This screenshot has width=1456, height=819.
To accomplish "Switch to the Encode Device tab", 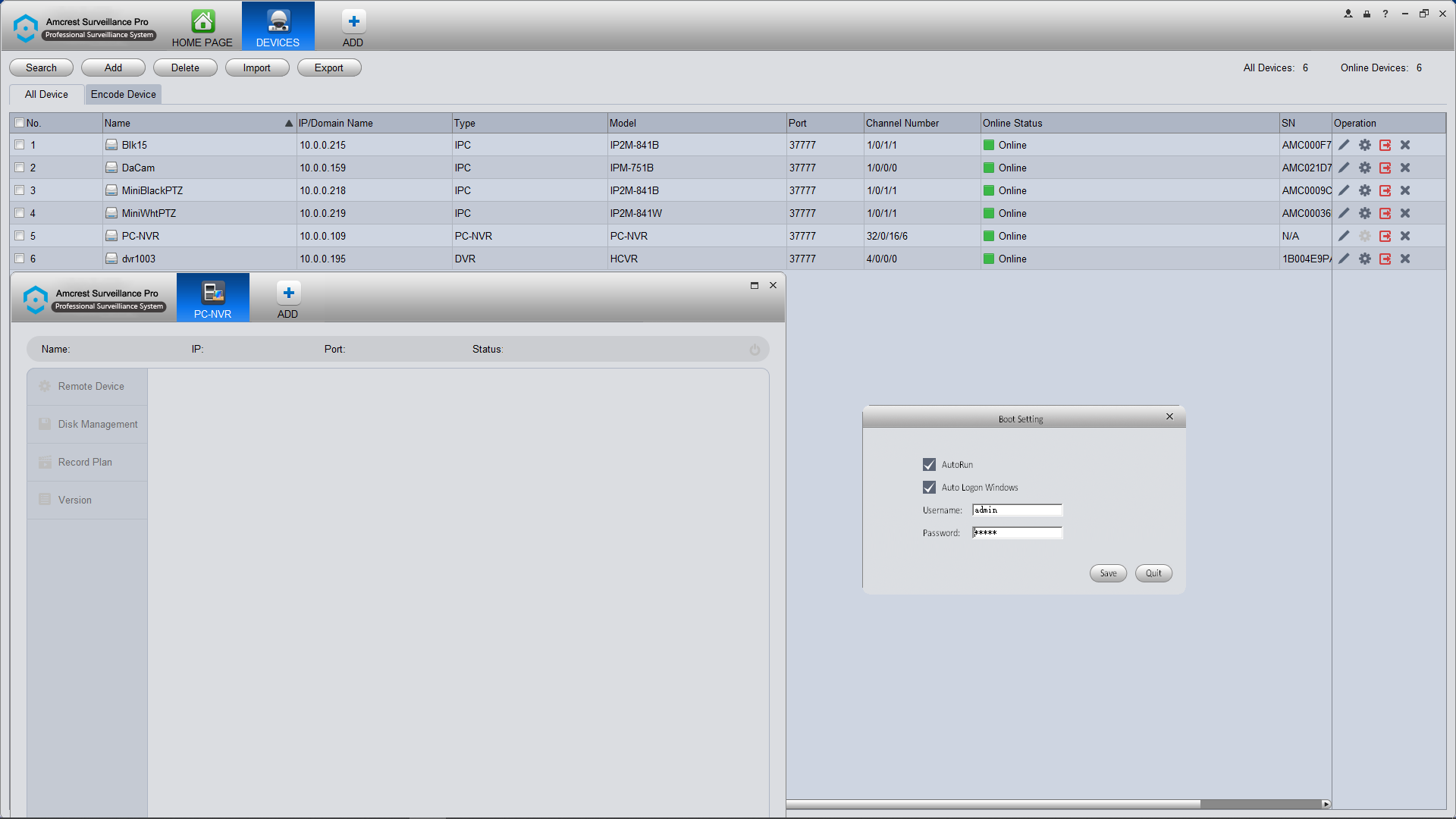I will (x=124, y=94).
